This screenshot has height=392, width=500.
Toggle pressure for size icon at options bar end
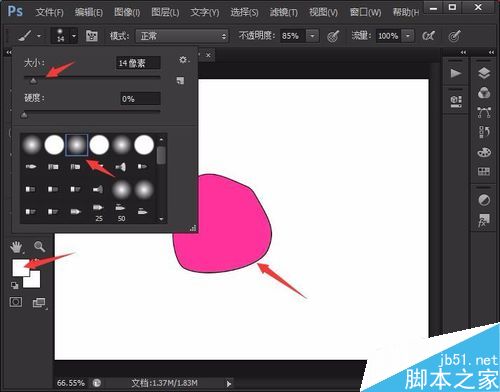tap(455, 36)
